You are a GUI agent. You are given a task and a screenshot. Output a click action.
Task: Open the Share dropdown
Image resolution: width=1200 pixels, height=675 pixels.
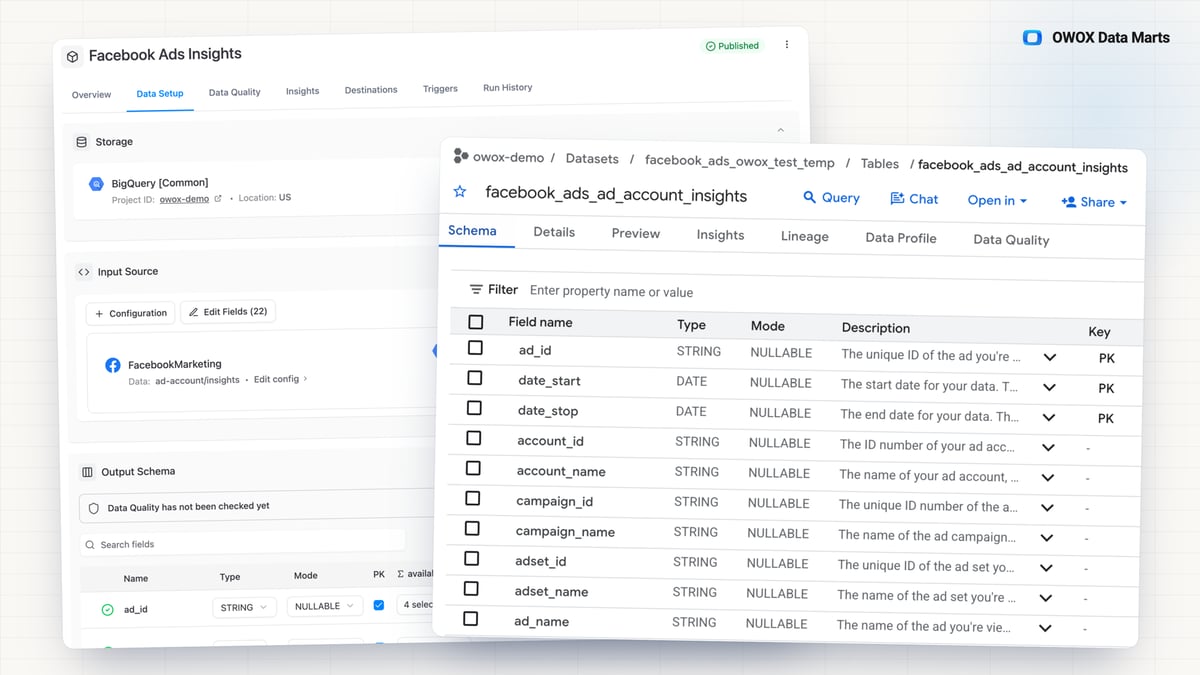pos(1094,202)
